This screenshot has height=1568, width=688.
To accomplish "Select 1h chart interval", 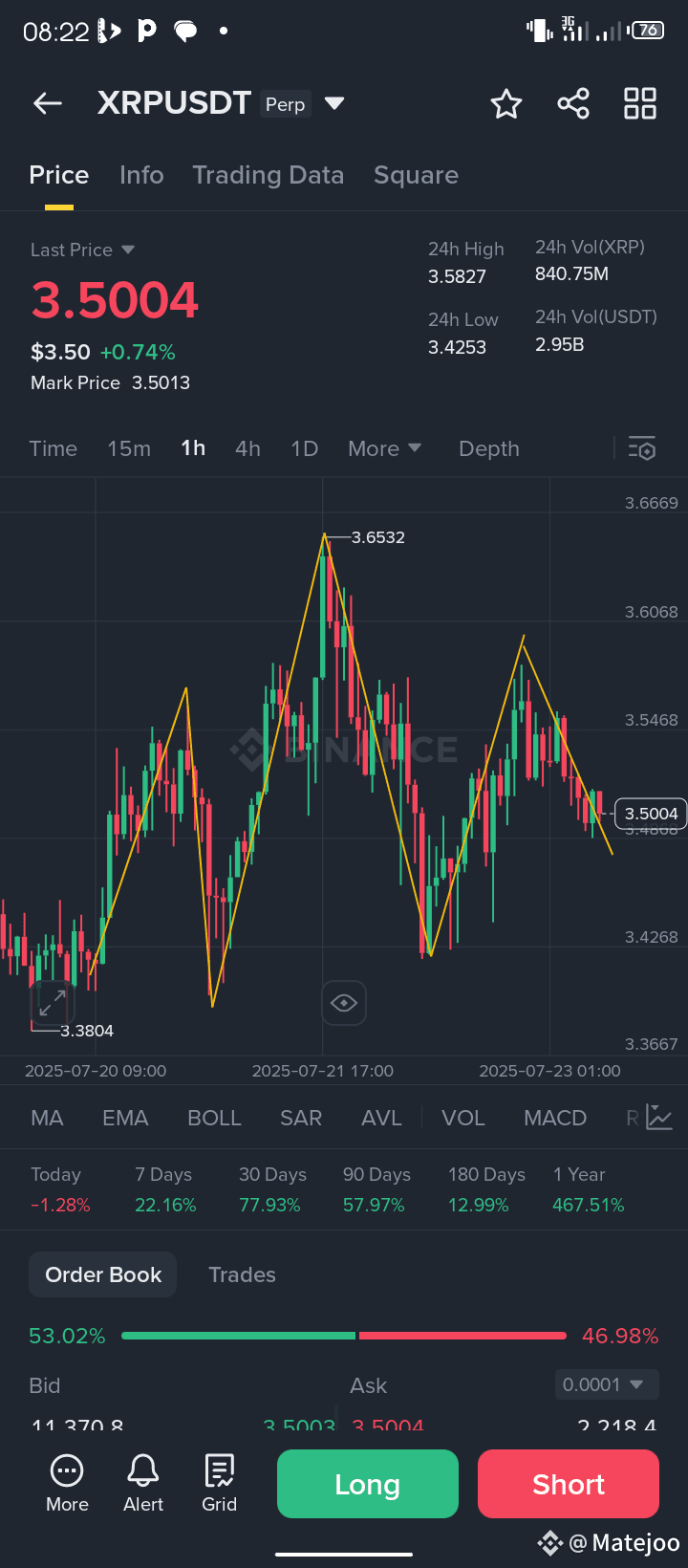I will coord(193,448).
